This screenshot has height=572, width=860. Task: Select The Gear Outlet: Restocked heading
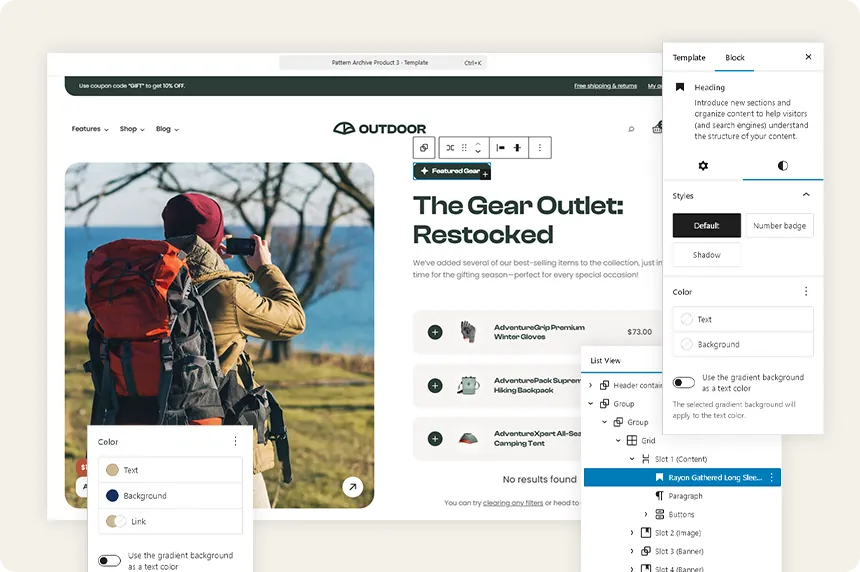coord(518,220)
